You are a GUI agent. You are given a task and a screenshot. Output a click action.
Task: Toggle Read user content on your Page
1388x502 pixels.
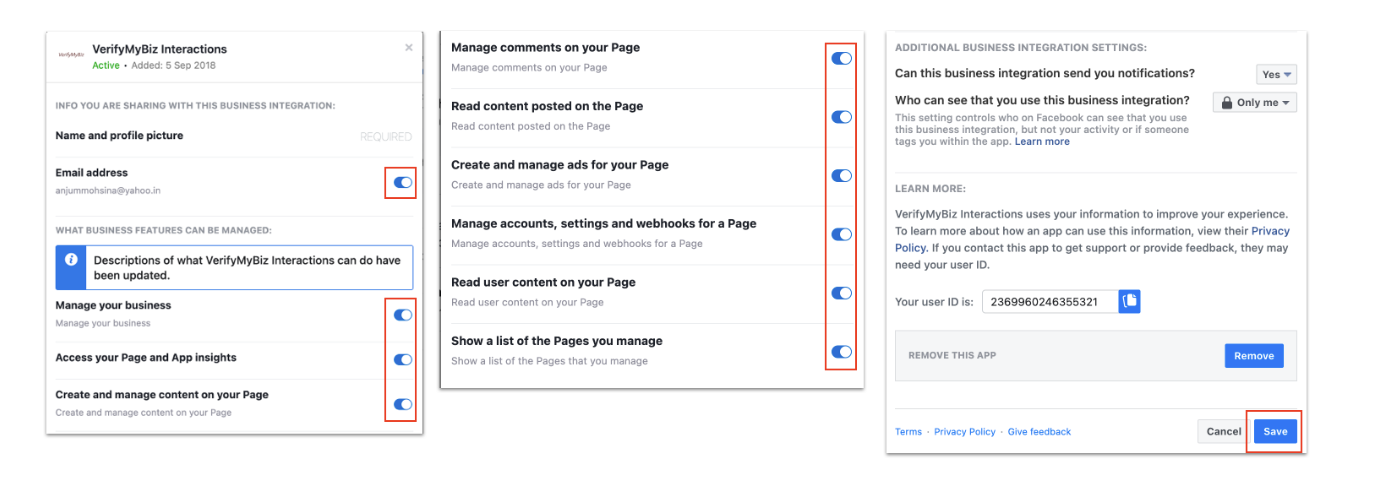pyautogui.click(x=842, y=293)
